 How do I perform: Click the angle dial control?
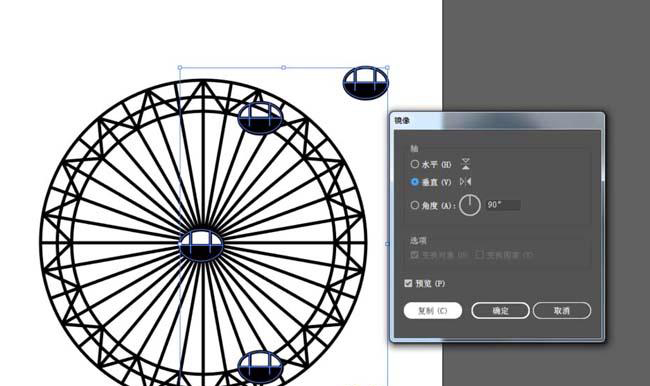click(x=470, y=205)
